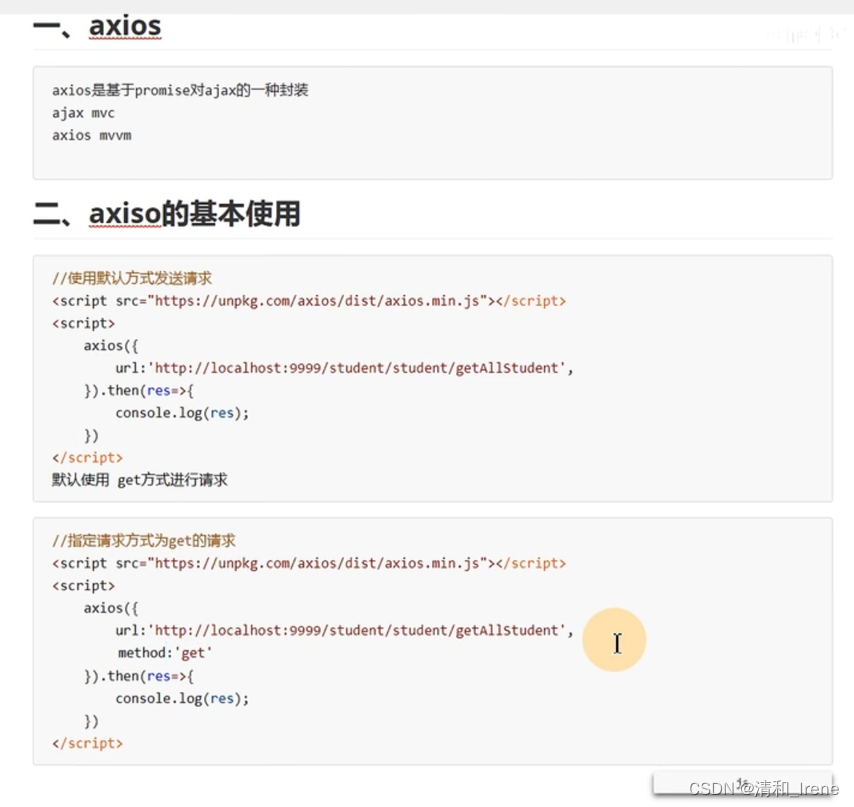Click "console.log(res);" in the default-request code block
Screen dimensions: 854x807
click(x=182, y=413)
